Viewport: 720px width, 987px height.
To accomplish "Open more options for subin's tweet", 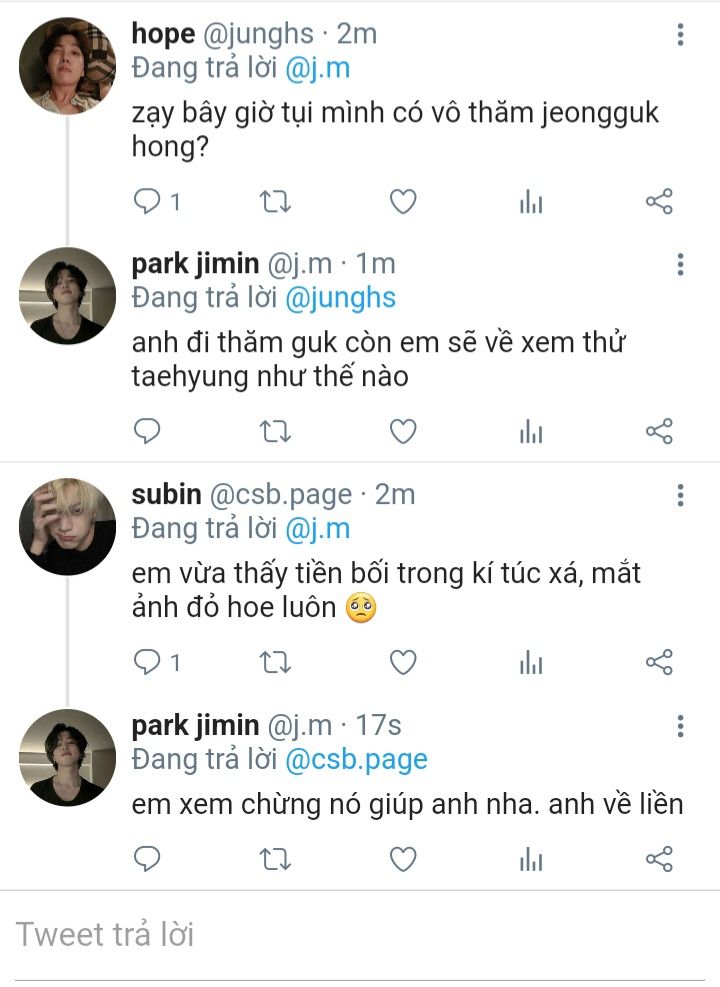I will click(x=680, y=495).
